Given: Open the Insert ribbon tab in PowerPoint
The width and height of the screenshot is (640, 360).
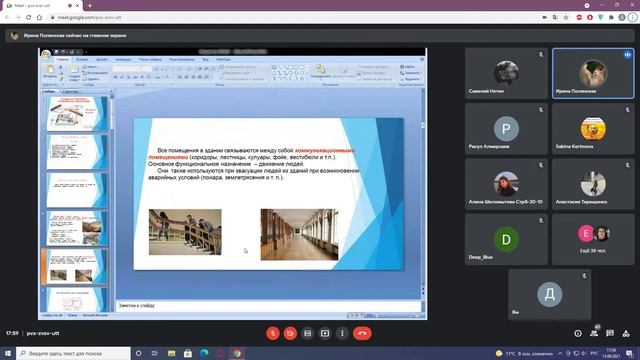Looking at the screenshot, I should tap(82, 60).
